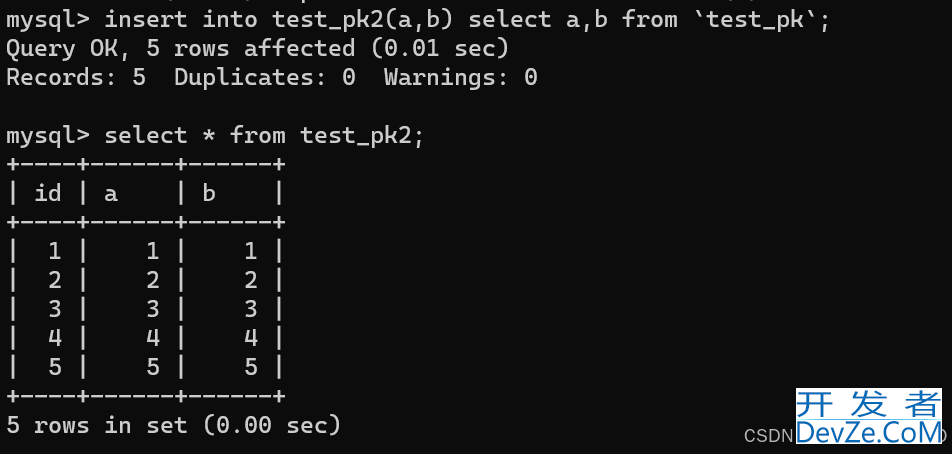Click the "Records: 5" text
Viewport: 952px width, 454px height.
coord(76,77)
